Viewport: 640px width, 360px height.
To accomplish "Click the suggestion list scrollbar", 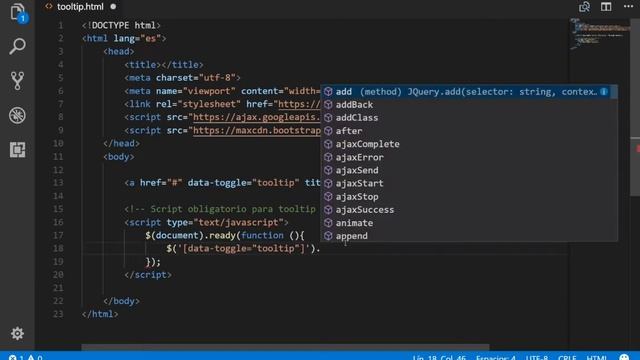I will 615,92.
